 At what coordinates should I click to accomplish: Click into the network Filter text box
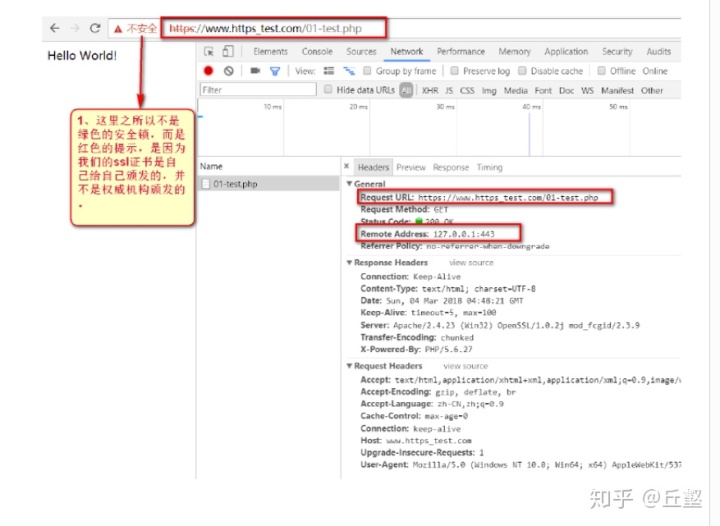point(258,90)
